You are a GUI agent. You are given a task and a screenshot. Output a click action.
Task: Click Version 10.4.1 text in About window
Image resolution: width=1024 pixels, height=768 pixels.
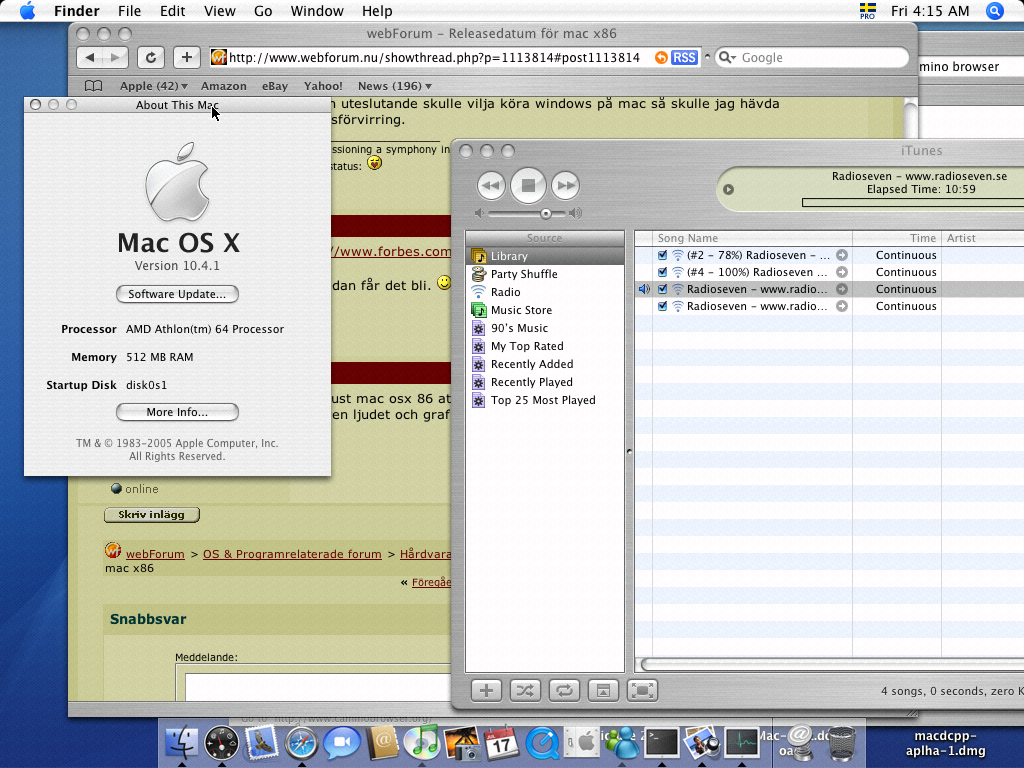coord(177,266)
